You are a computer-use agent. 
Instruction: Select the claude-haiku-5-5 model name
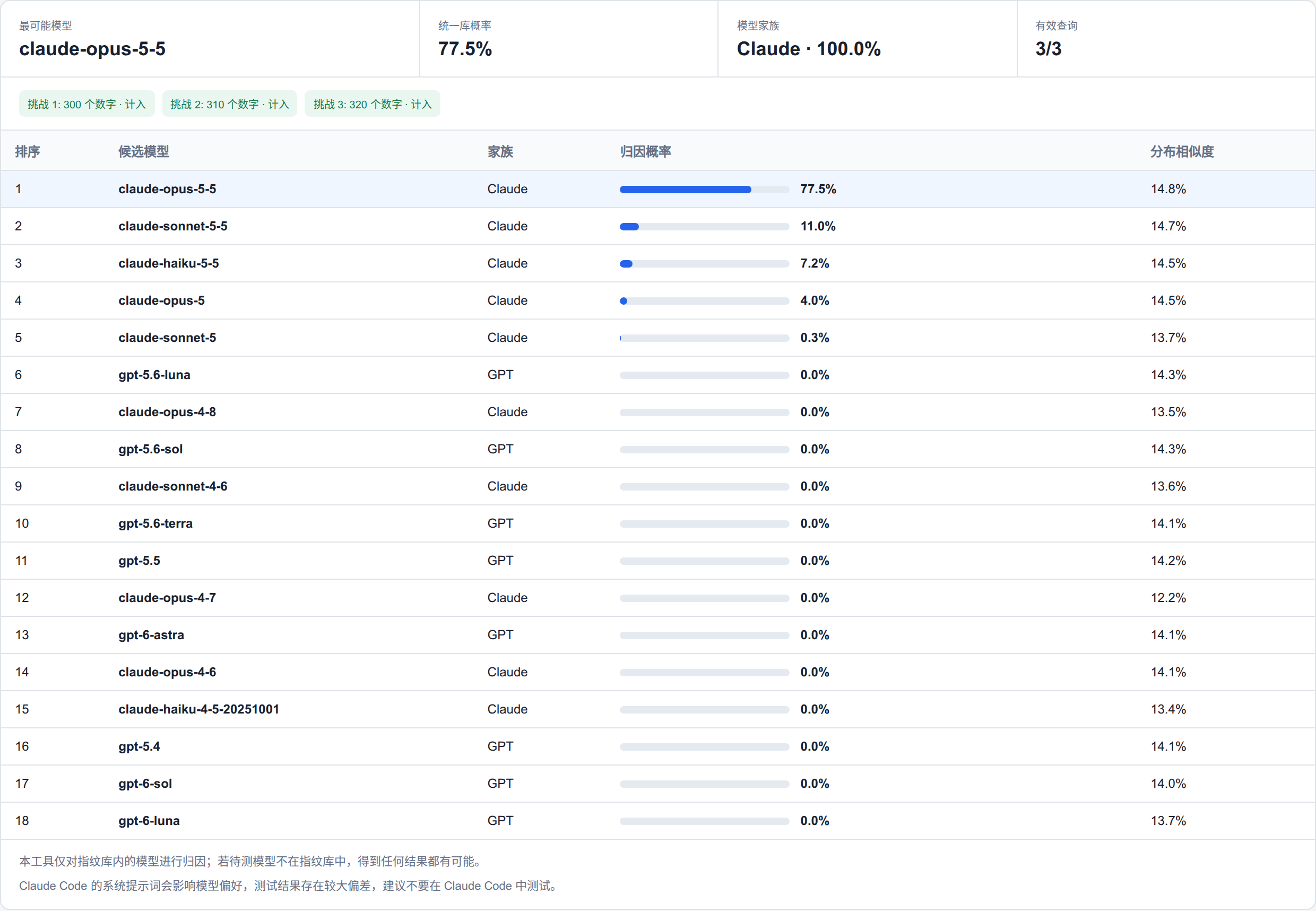168,263
